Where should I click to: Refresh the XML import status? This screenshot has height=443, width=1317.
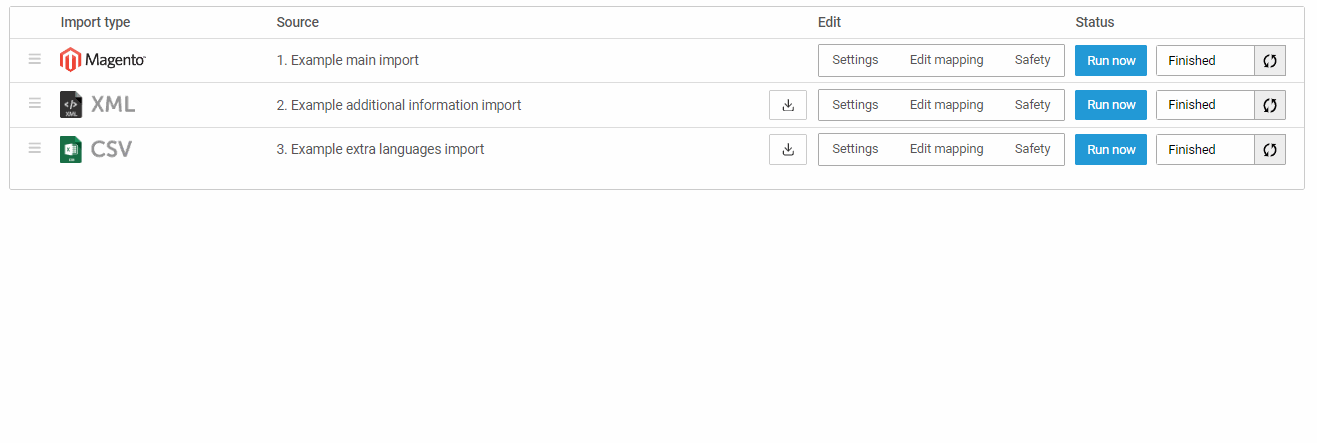pyautogui.click(x=1270, y=105)
